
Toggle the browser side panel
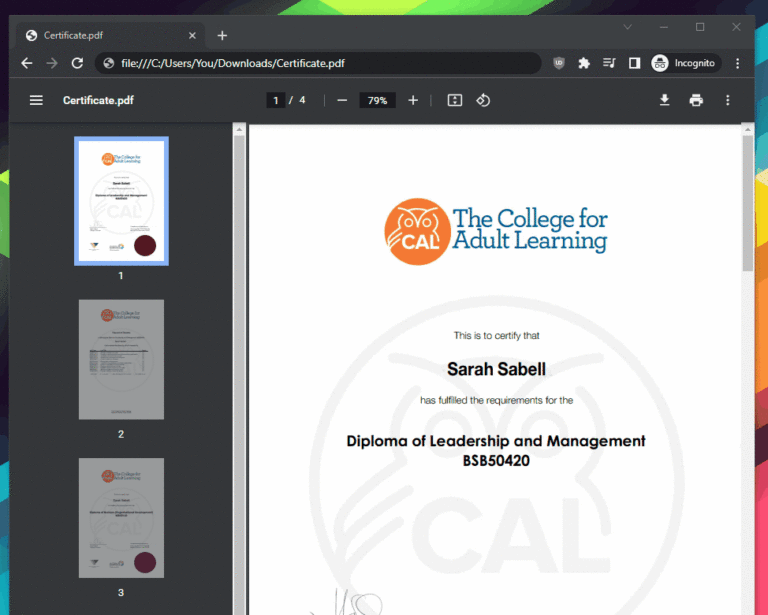point(634,63)
